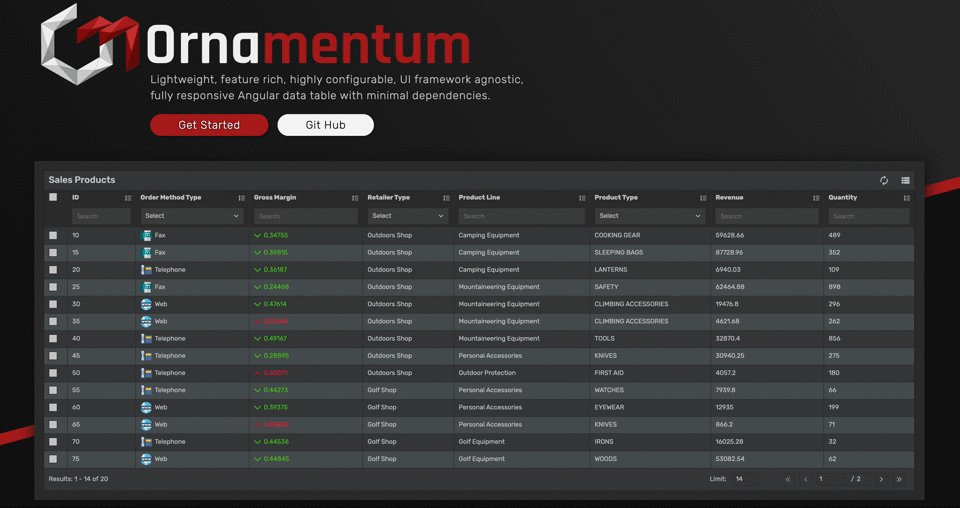Screen dimensions: 960x508
Task: Check the row with ID 10
Action: pyautogui.click(x=53, y=236)
